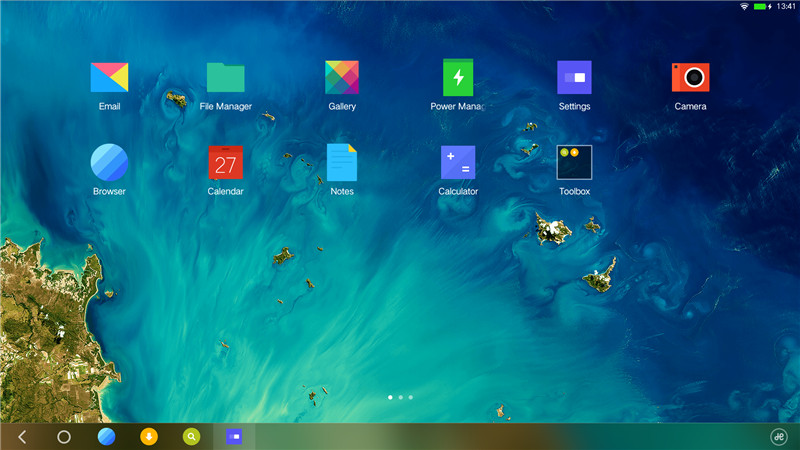Launch File Manager from the home screen
800x450 pixels.
225,78
